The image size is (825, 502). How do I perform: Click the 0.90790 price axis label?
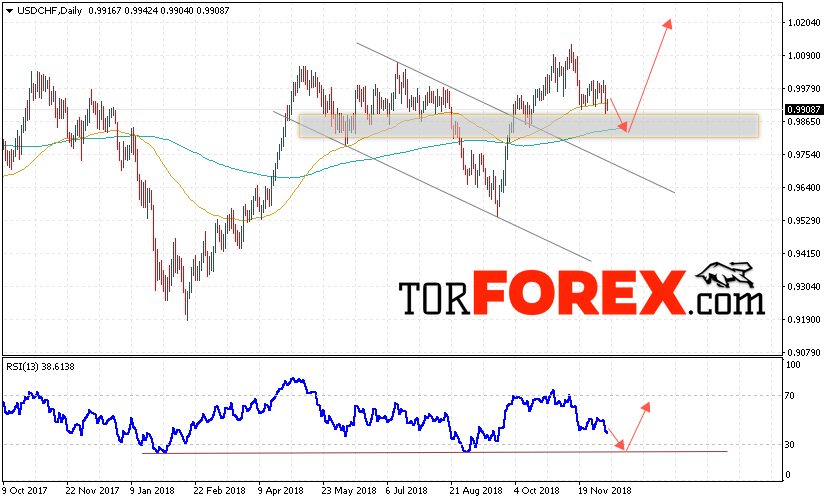804,352
